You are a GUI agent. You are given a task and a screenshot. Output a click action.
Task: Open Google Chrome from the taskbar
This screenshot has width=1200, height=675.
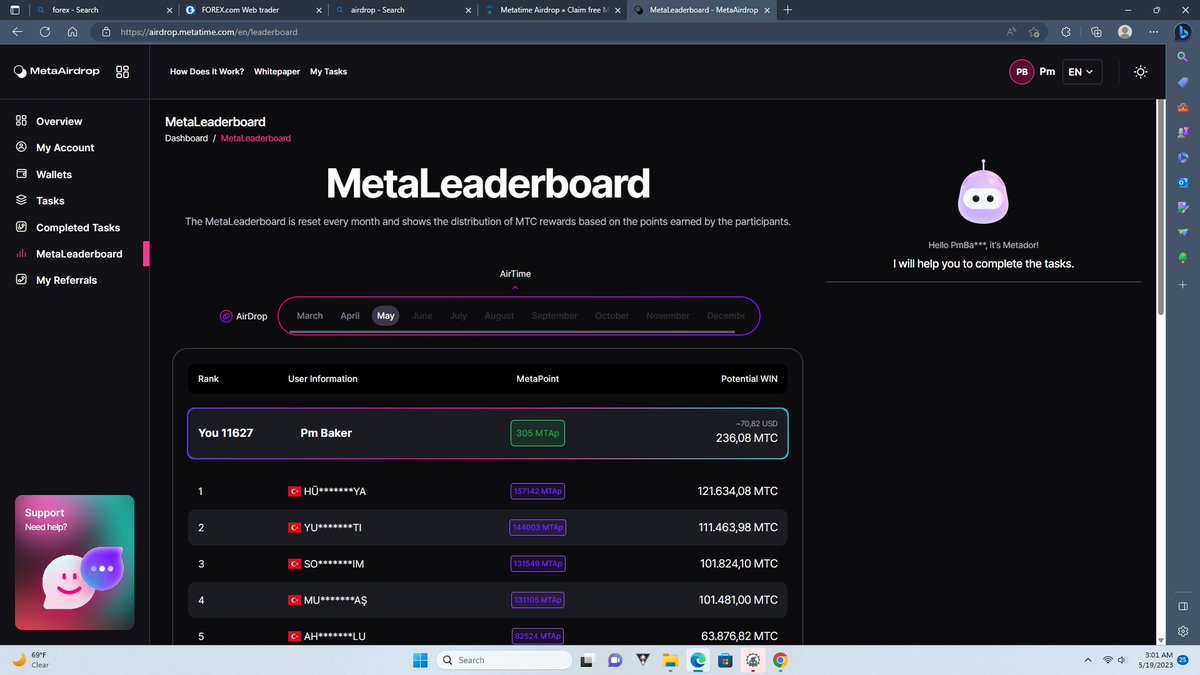(x=780, y=660)
